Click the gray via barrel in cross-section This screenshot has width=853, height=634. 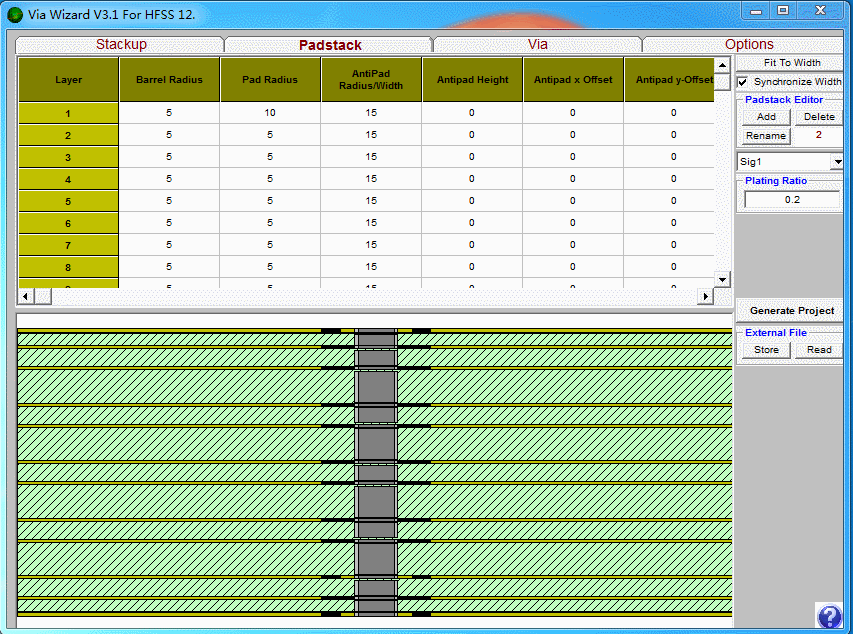pos(376,472)
